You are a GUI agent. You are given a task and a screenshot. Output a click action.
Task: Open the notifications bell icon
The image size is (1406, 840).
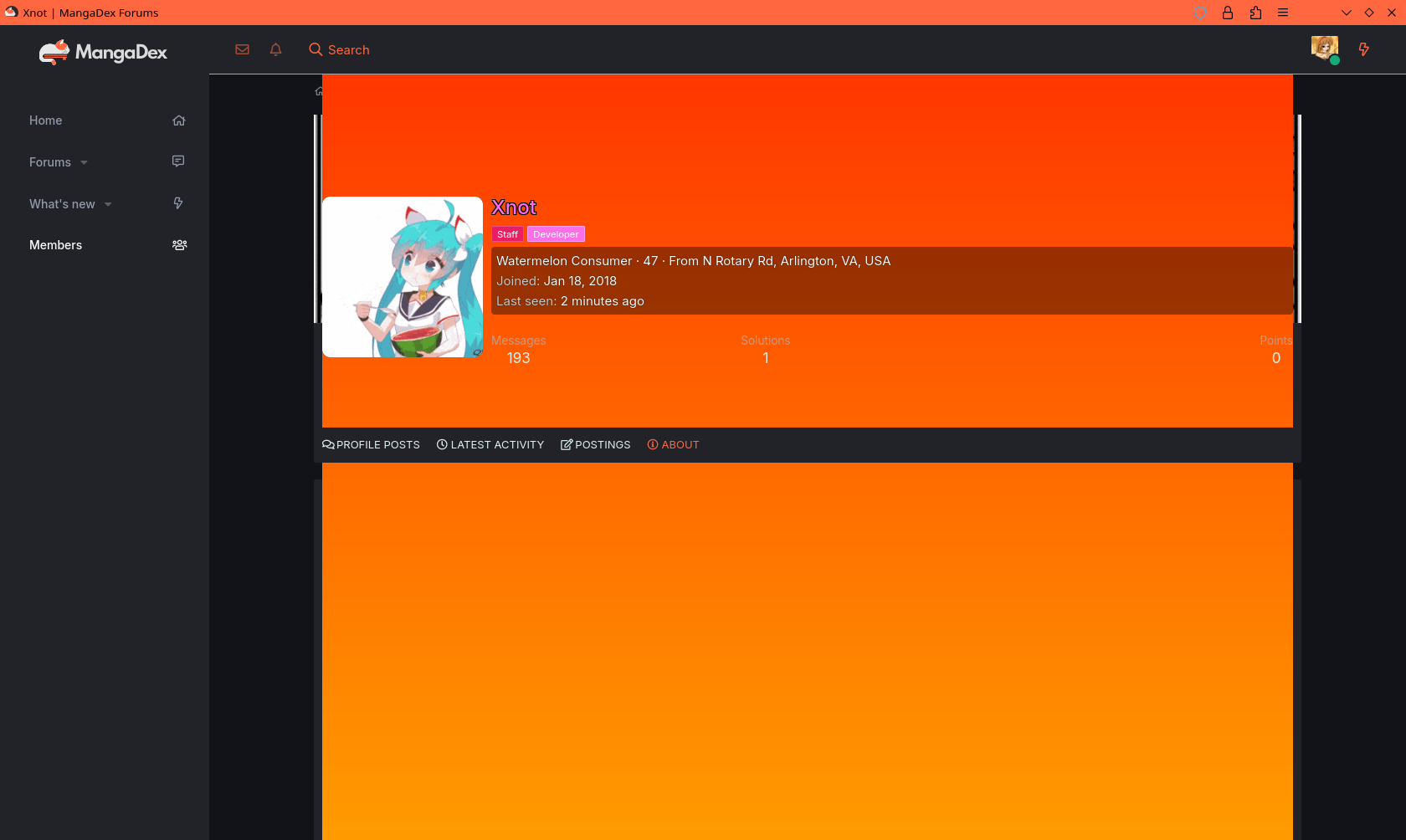(x=275, y=49)
